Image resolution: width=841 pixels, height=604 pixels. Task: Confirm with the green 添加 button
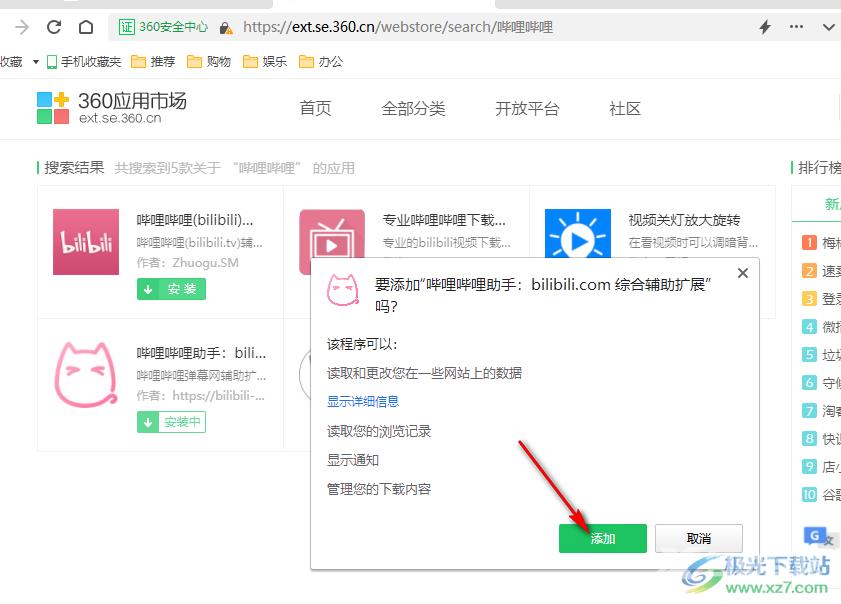point(603,539)
